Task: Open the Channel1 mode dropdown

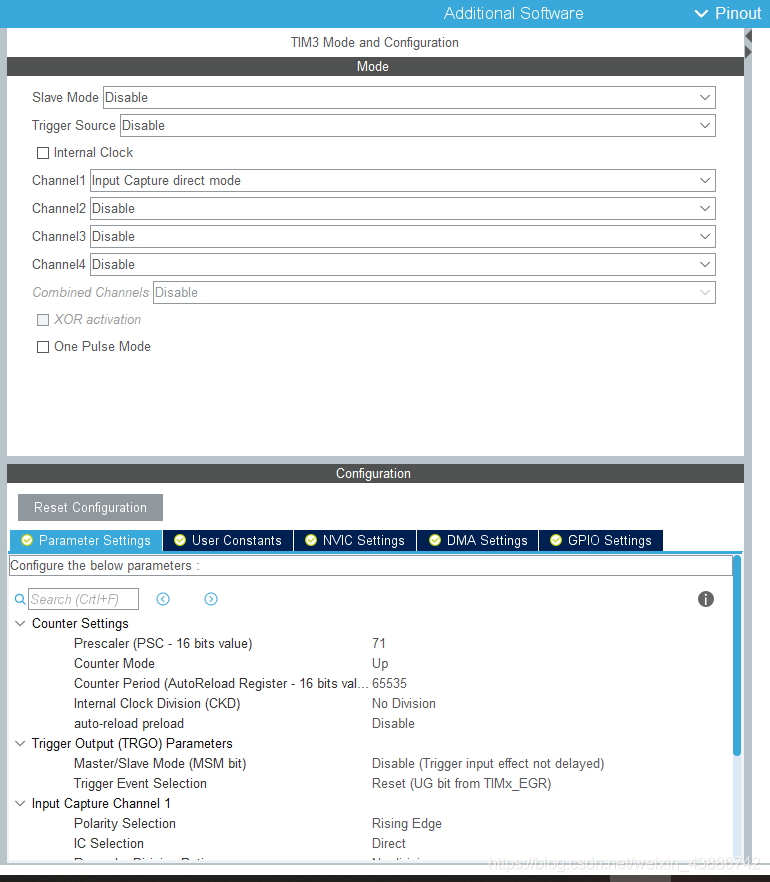Action: click(403, 181)
